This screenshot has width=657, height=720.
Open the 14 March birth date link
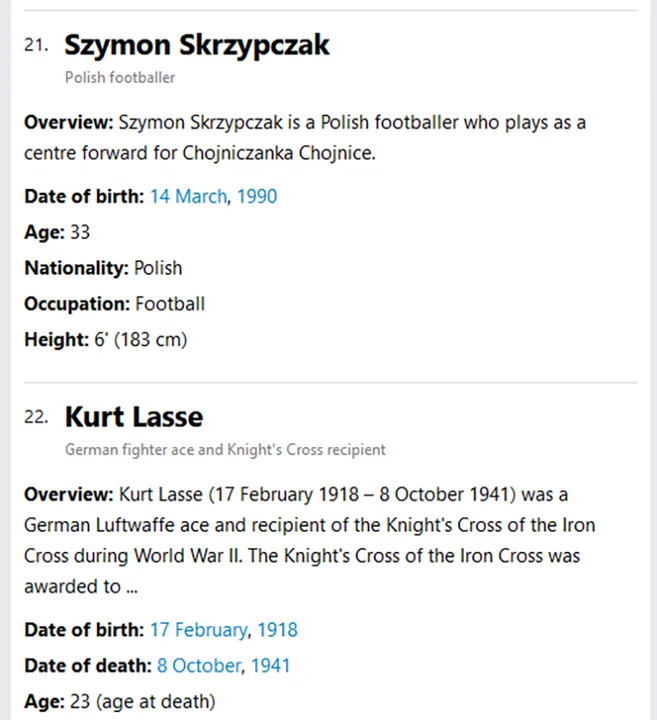tap(189, 197)
